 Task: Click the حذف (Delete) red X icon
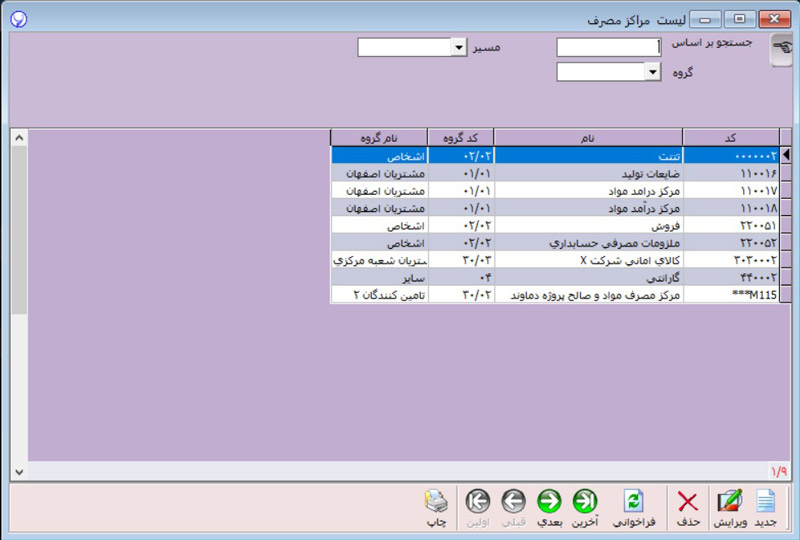coord(688,503)
